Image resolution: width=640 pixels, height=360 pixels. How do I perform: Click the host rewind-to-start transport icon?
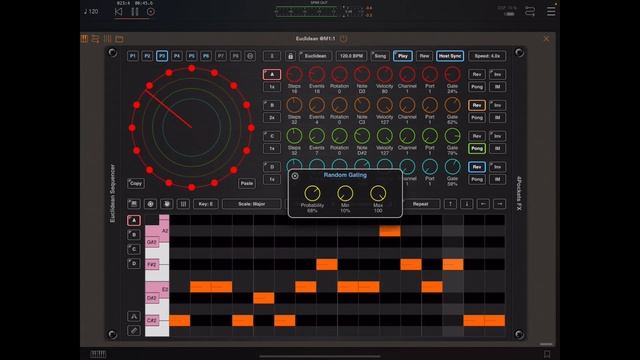pos(118,12)
